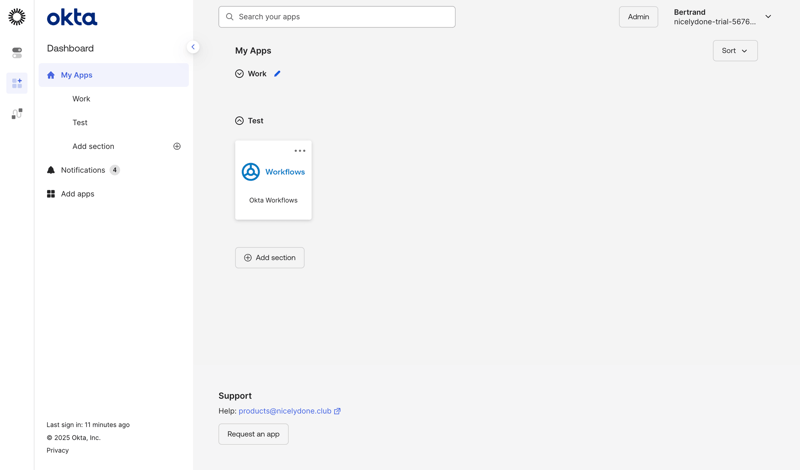Click the My Apps page heading
Image resolution: width=800 pixels, height=470 pixels.
[x=253, y=51]
